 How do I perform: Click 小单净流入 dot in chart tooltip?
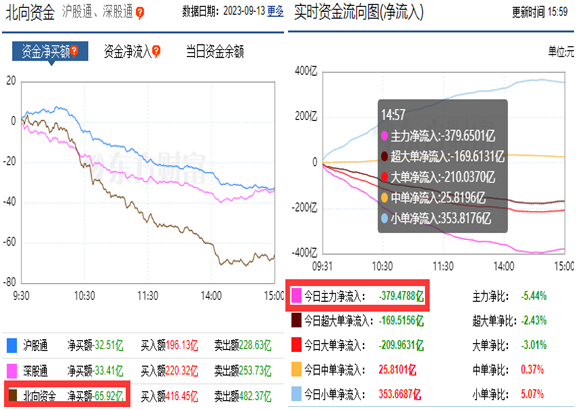coord(385,219)
